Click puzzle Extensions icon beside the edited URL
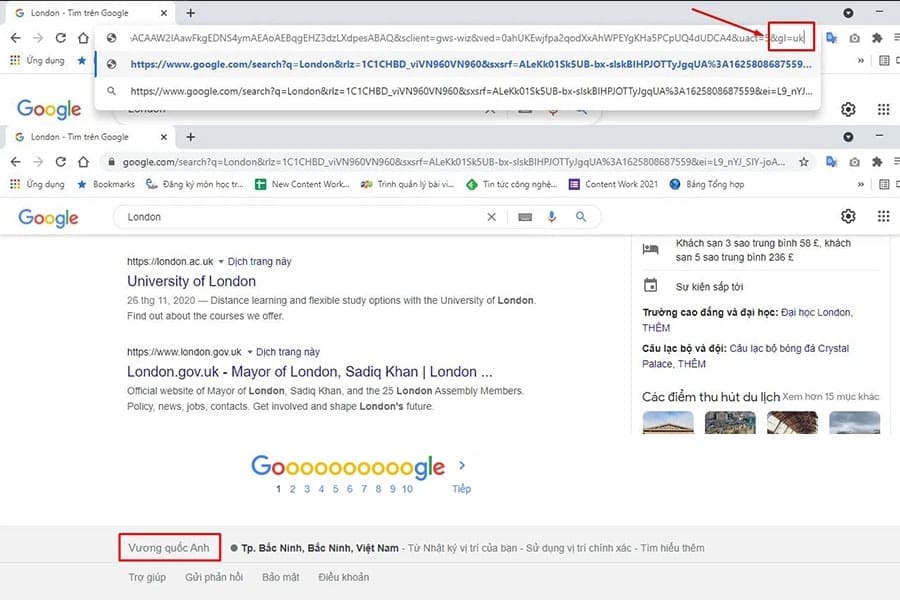 point(876,38)
